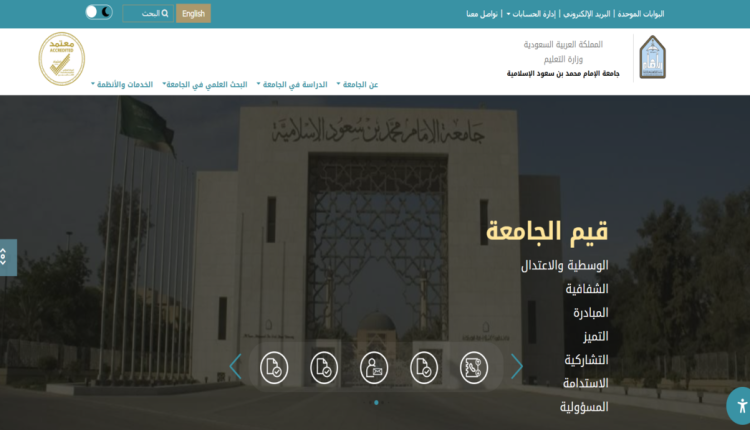Click the التميز value text

point(596,337)
